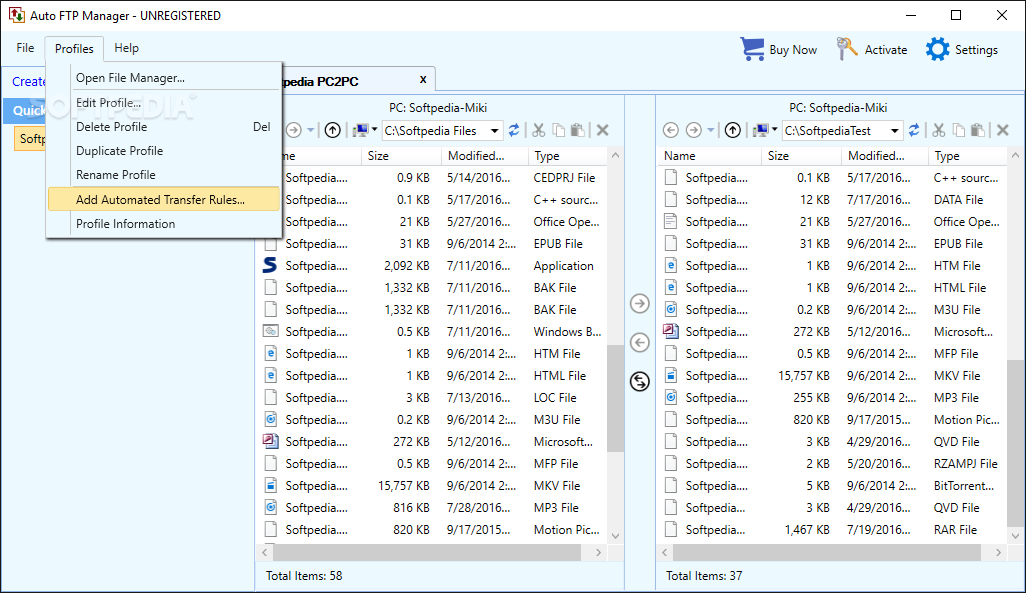
Task: Refresh the C:\Softpedia Files listing
Action: click(514, 130)
